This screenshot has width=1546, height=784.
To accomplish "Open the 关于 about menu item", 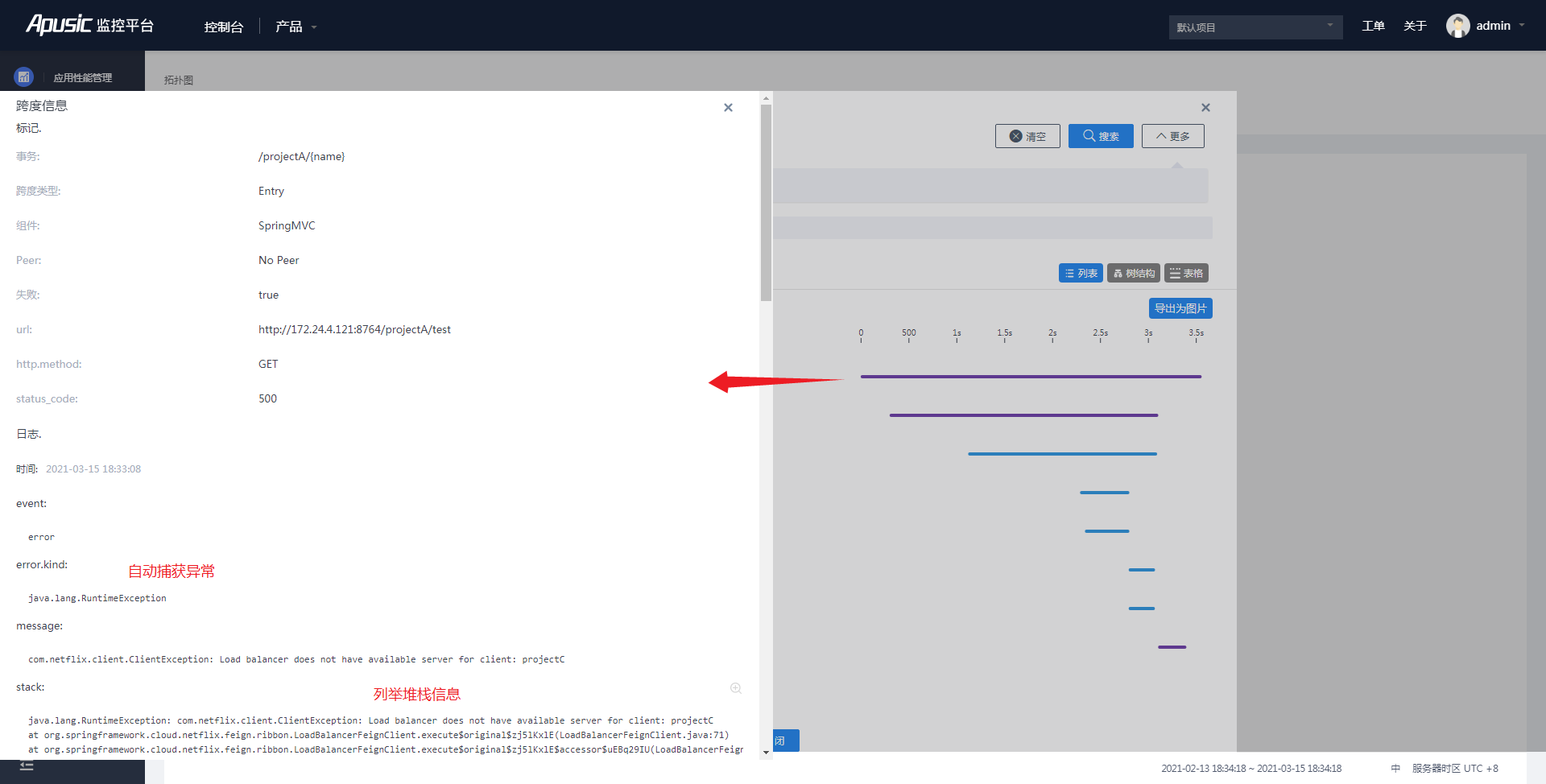I will 1415,26.
